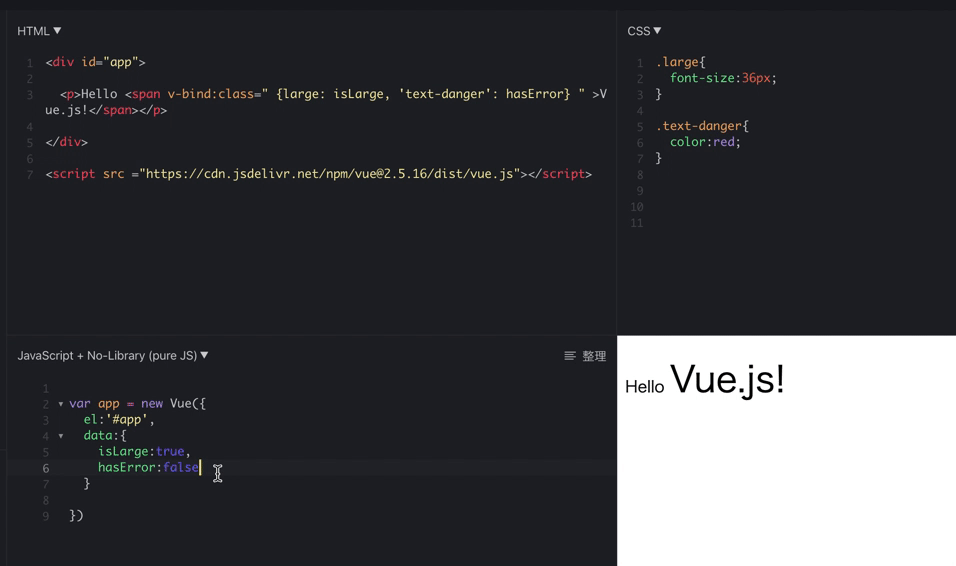Screen dimensions: 956x566
Task: Click the closing '})' in JS editor
Action: tap(76, 515)
